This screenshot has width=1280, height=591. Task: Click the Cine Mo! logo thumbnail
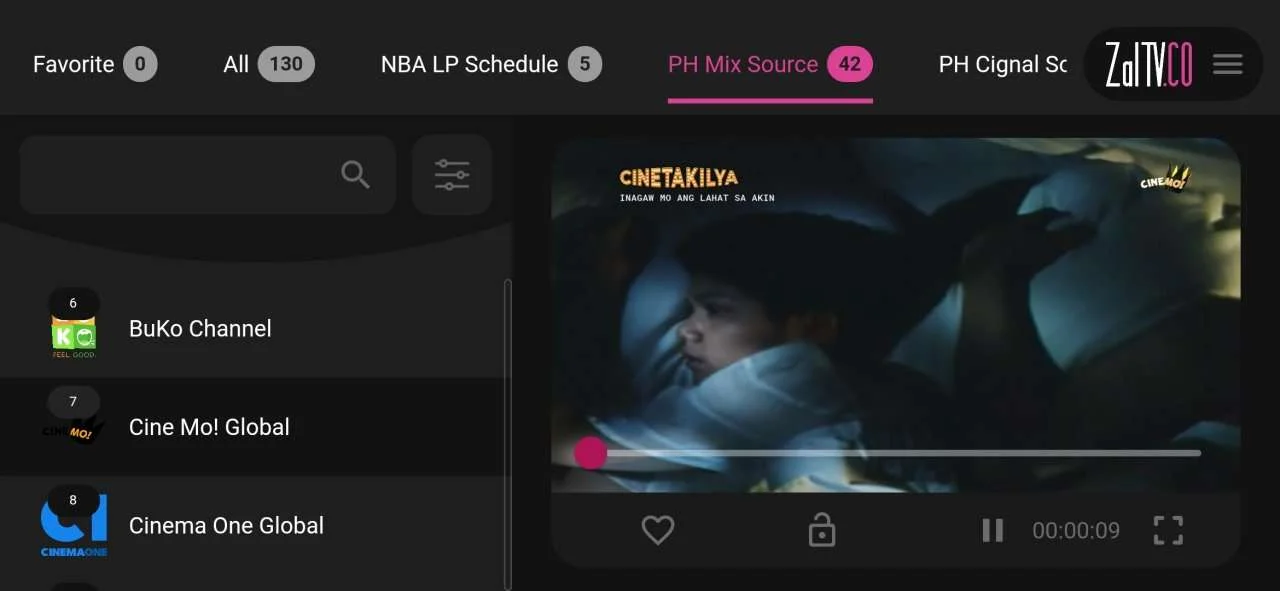click(x=73, y=430)
